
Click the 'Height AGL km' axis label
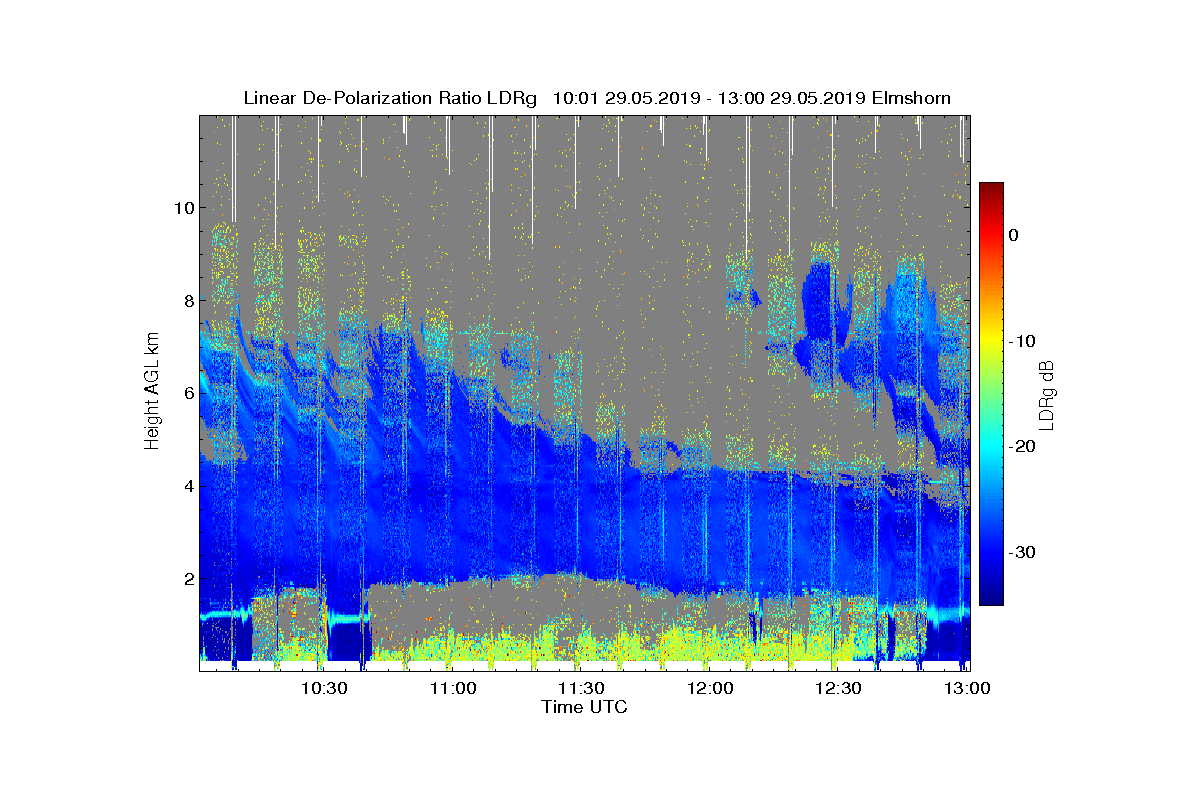pos(152,392)
